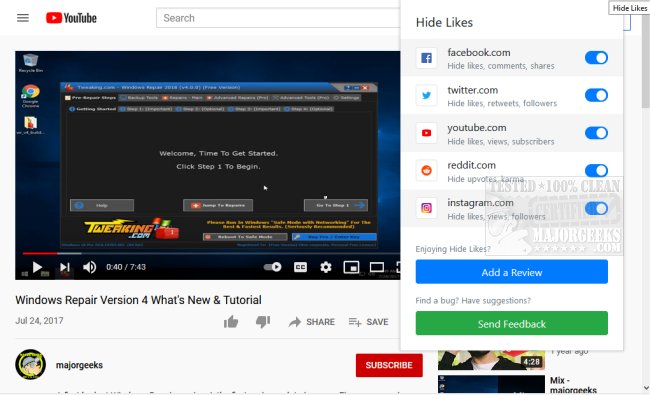The width and height of the screenshot is (650, 395).
Task: Open the YouTube hamburger guide menu
Action: click(23, 18)
